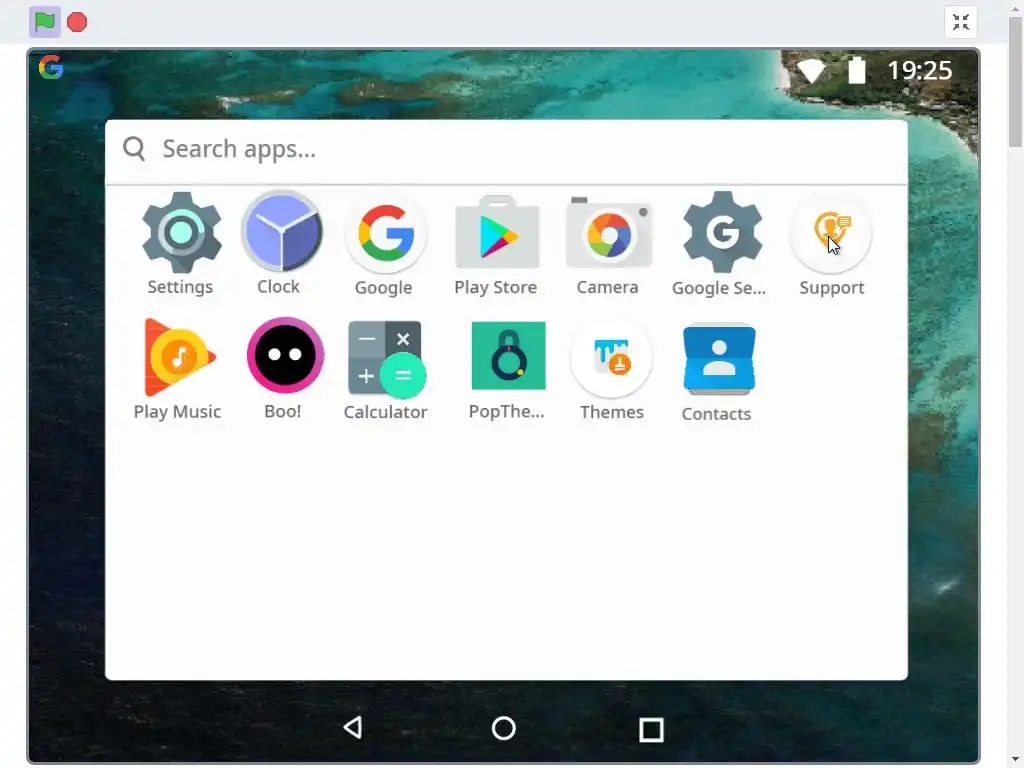Viewport: 1024px width, 768px height.
Task: Click the Search apps input field
Action: tap(506, 150)
